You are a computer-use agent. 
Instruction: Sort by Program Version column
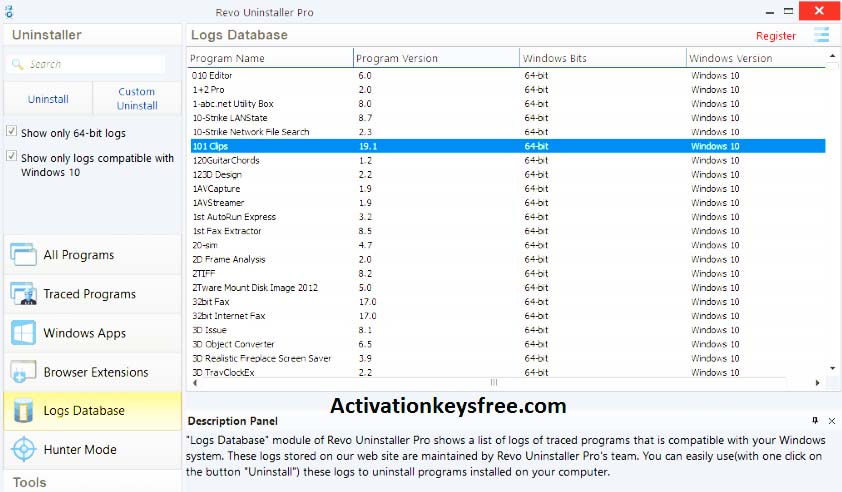[x=437, y=58]
